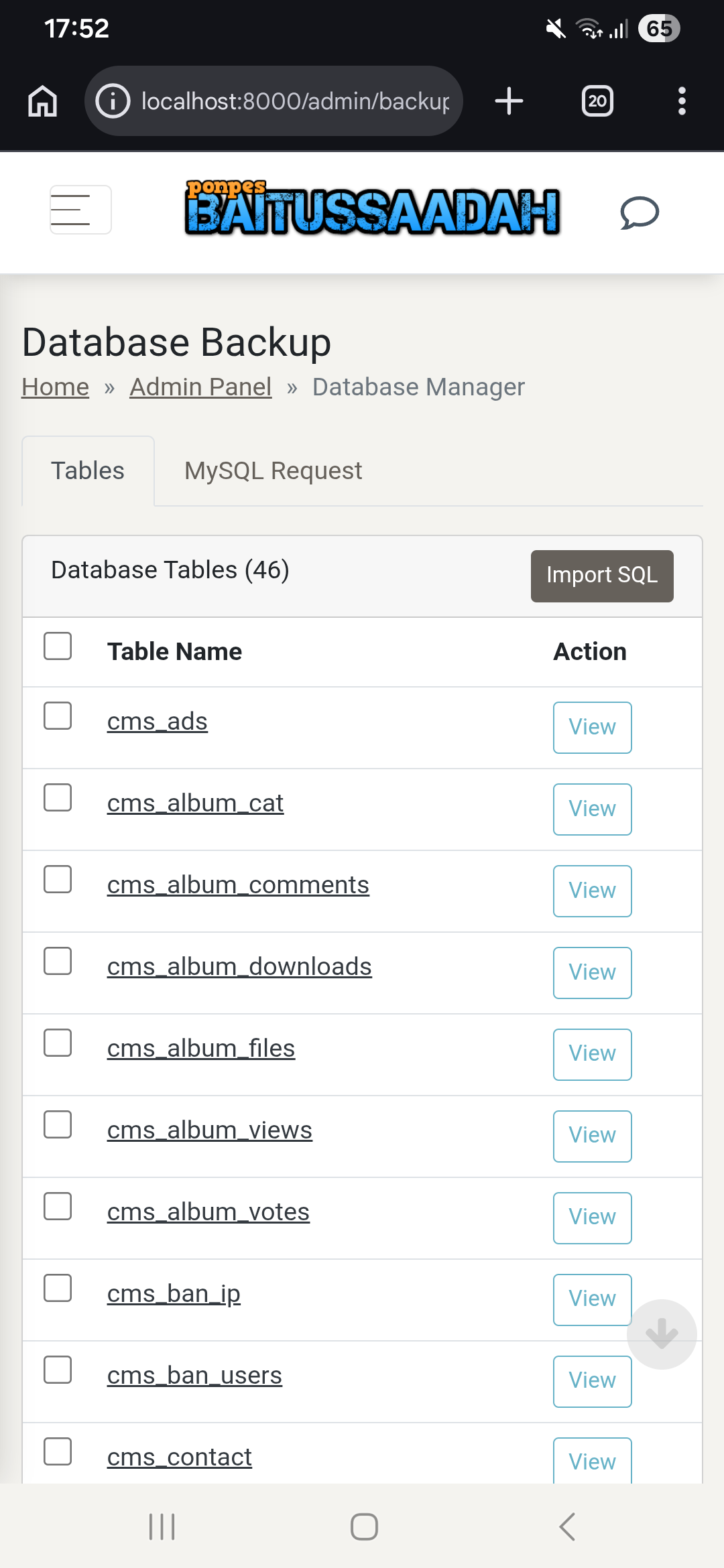Select the Tables tab

point(88,471)
